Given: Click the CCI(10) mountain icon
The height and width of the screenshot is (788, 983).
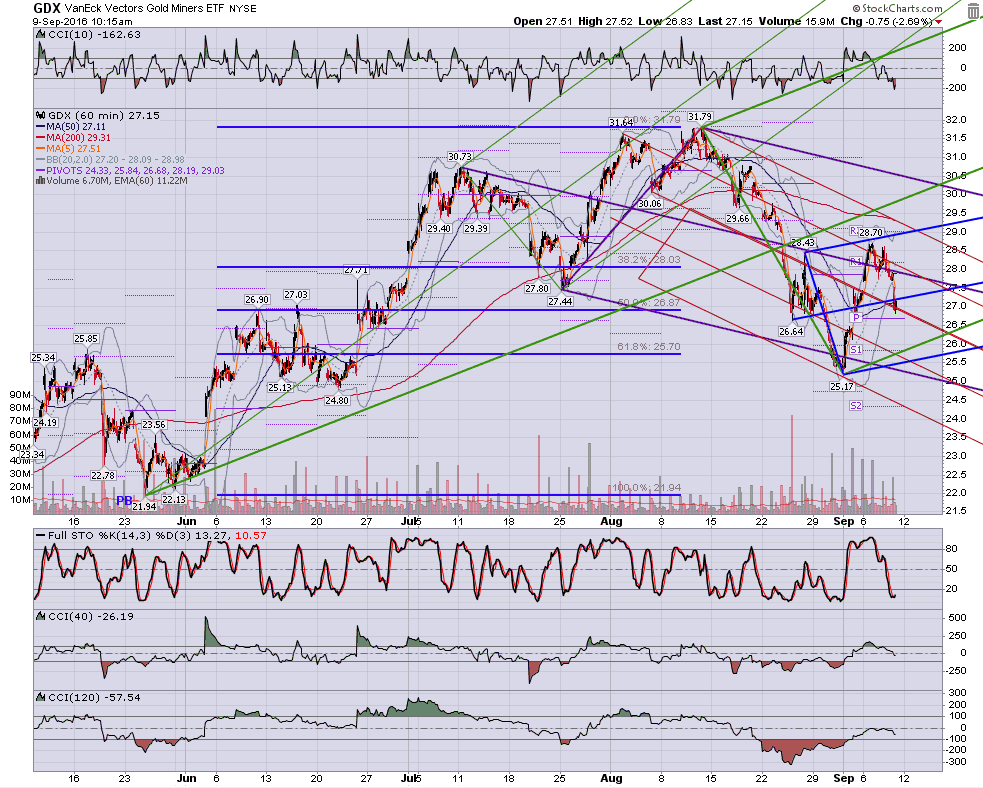Looking at the screenshot, I should [x=40, y=35].
